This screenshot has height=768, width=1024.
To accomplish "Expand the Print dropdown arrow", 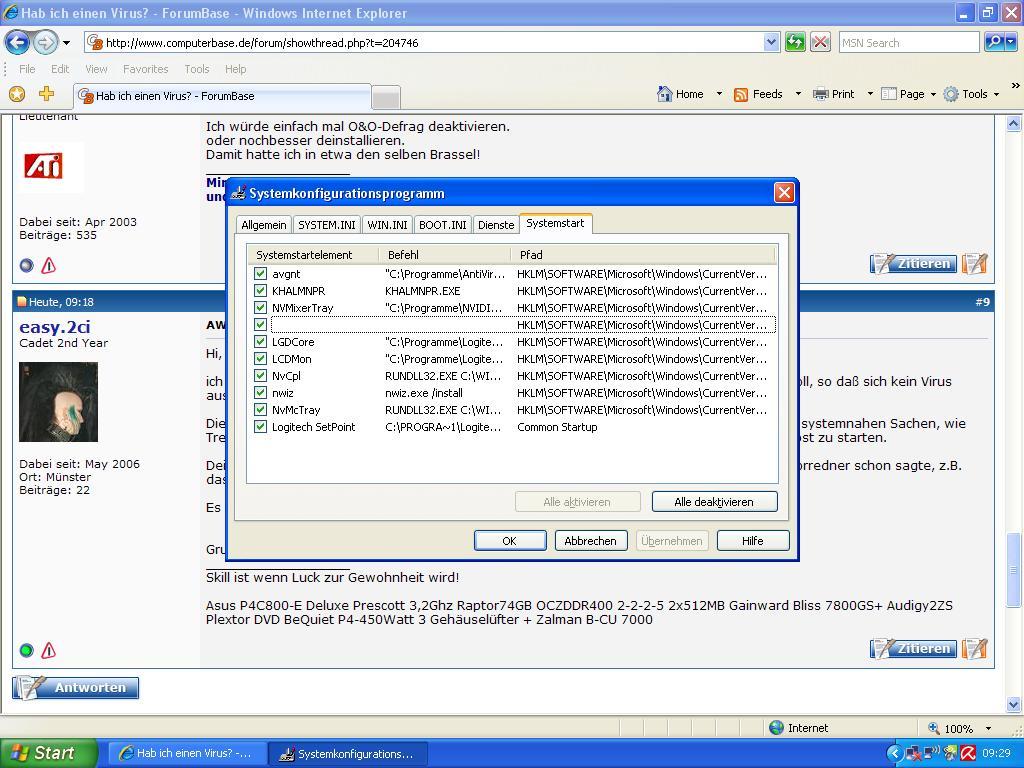I will click(x=870, y=94).
